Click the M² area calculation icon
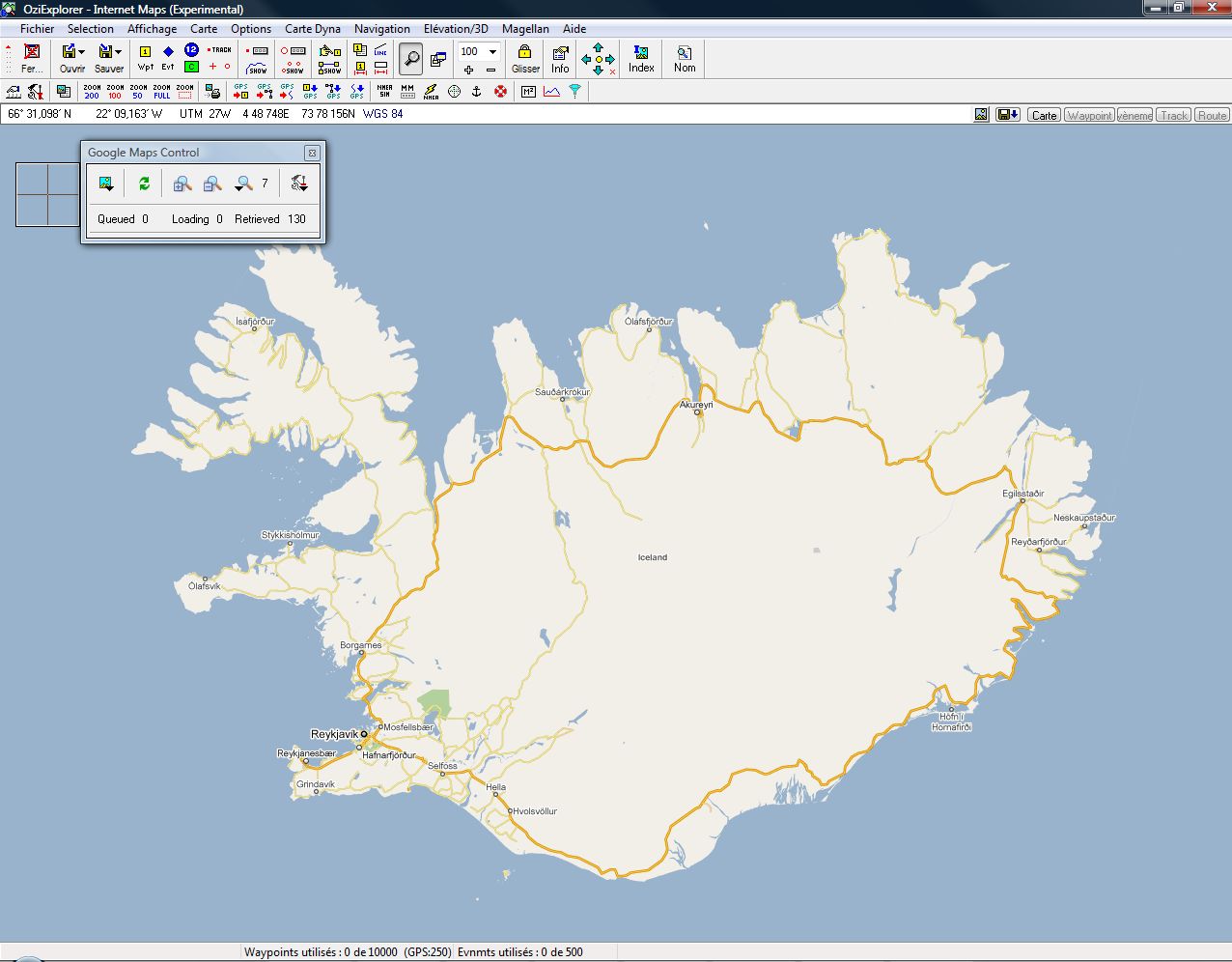This screenshot has width=1232, height=962. (528, 91)
